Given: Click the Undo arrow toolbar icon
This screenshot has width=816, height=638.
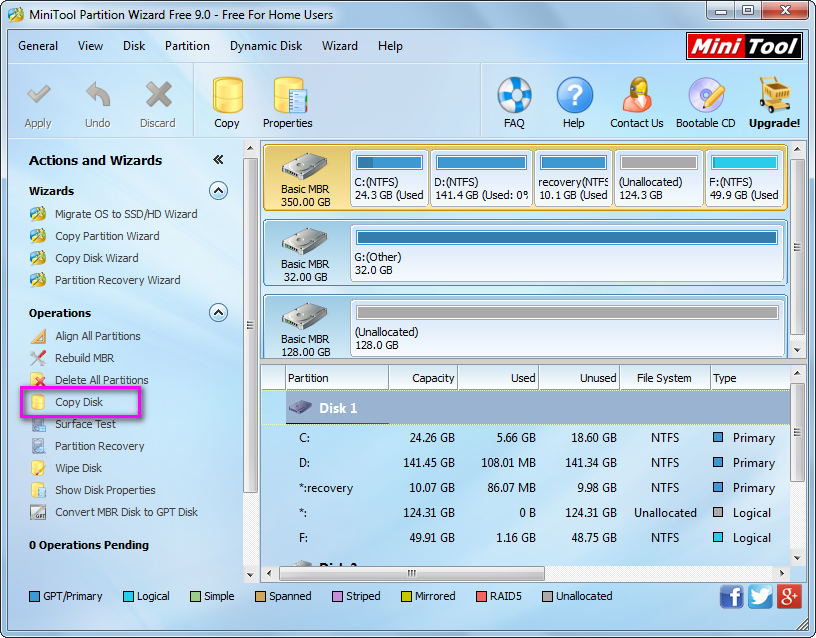Looking at the screenshot, I should tap(98, 96).
